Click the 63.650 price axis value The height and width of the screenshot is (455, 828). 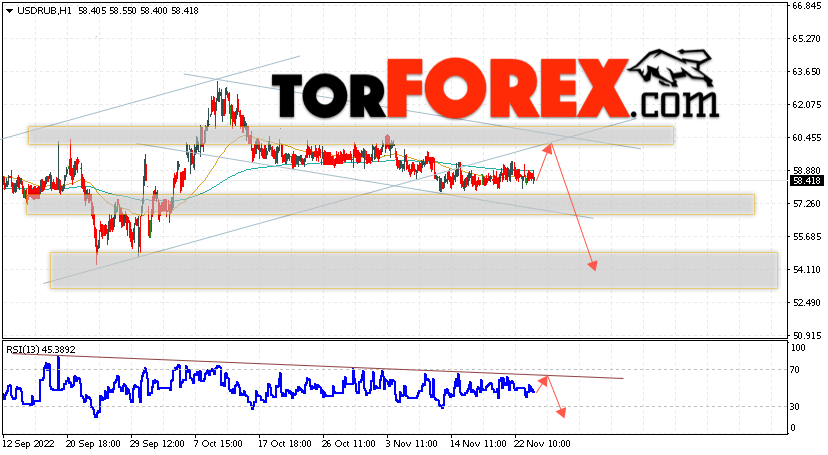click(806, 71)
